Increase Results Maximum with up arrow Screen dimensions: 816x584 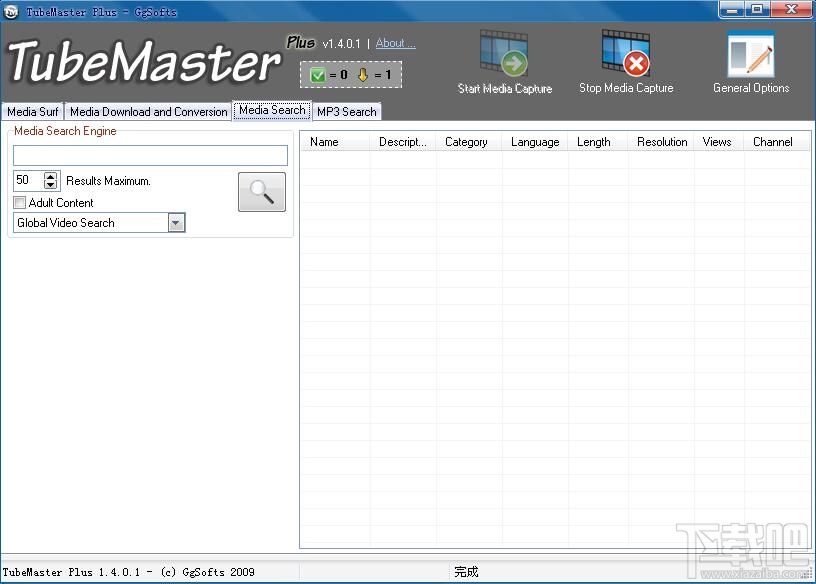point(50,176)
